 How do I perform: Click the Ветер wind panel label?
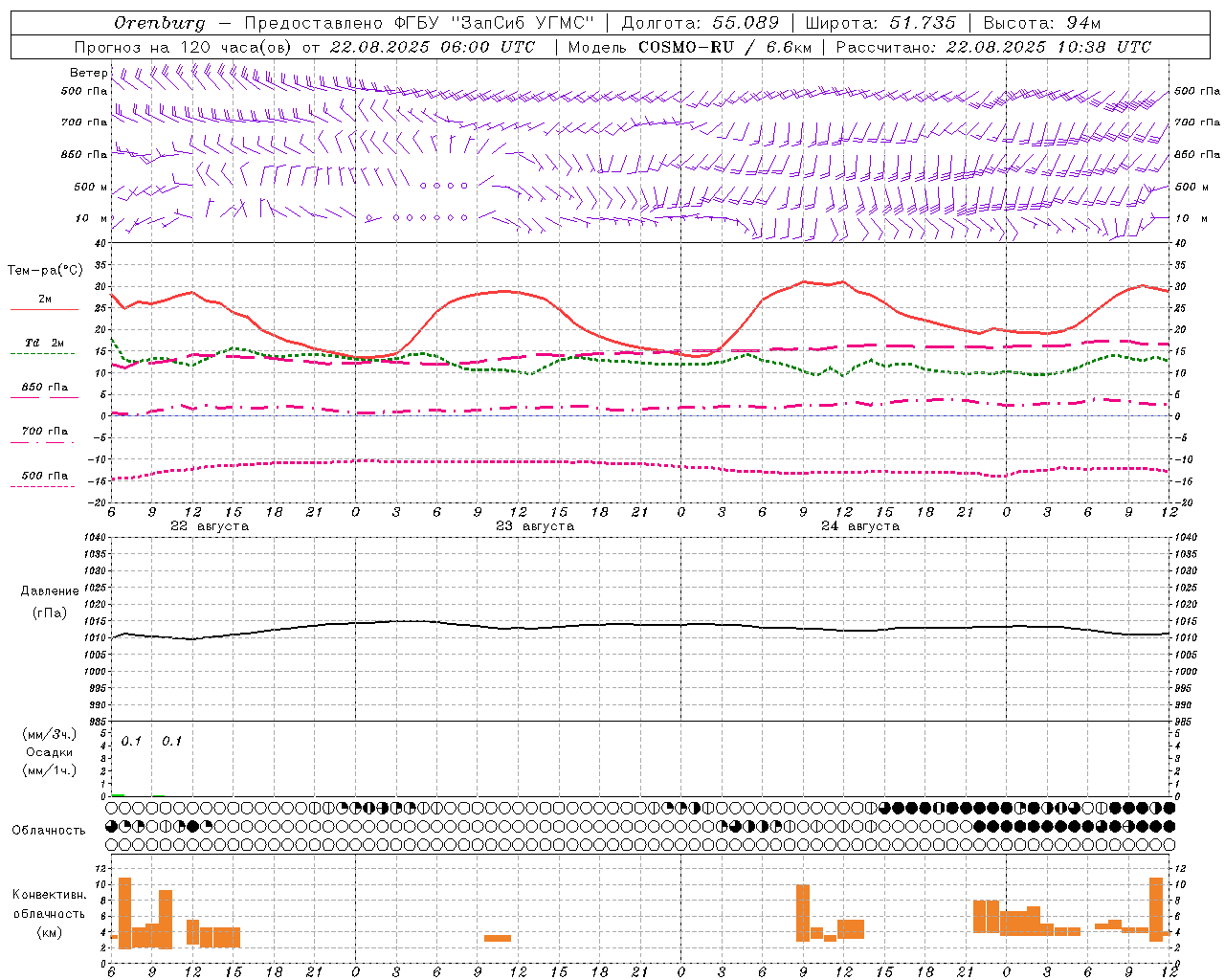pyautogui.click(x=88, y=73)
